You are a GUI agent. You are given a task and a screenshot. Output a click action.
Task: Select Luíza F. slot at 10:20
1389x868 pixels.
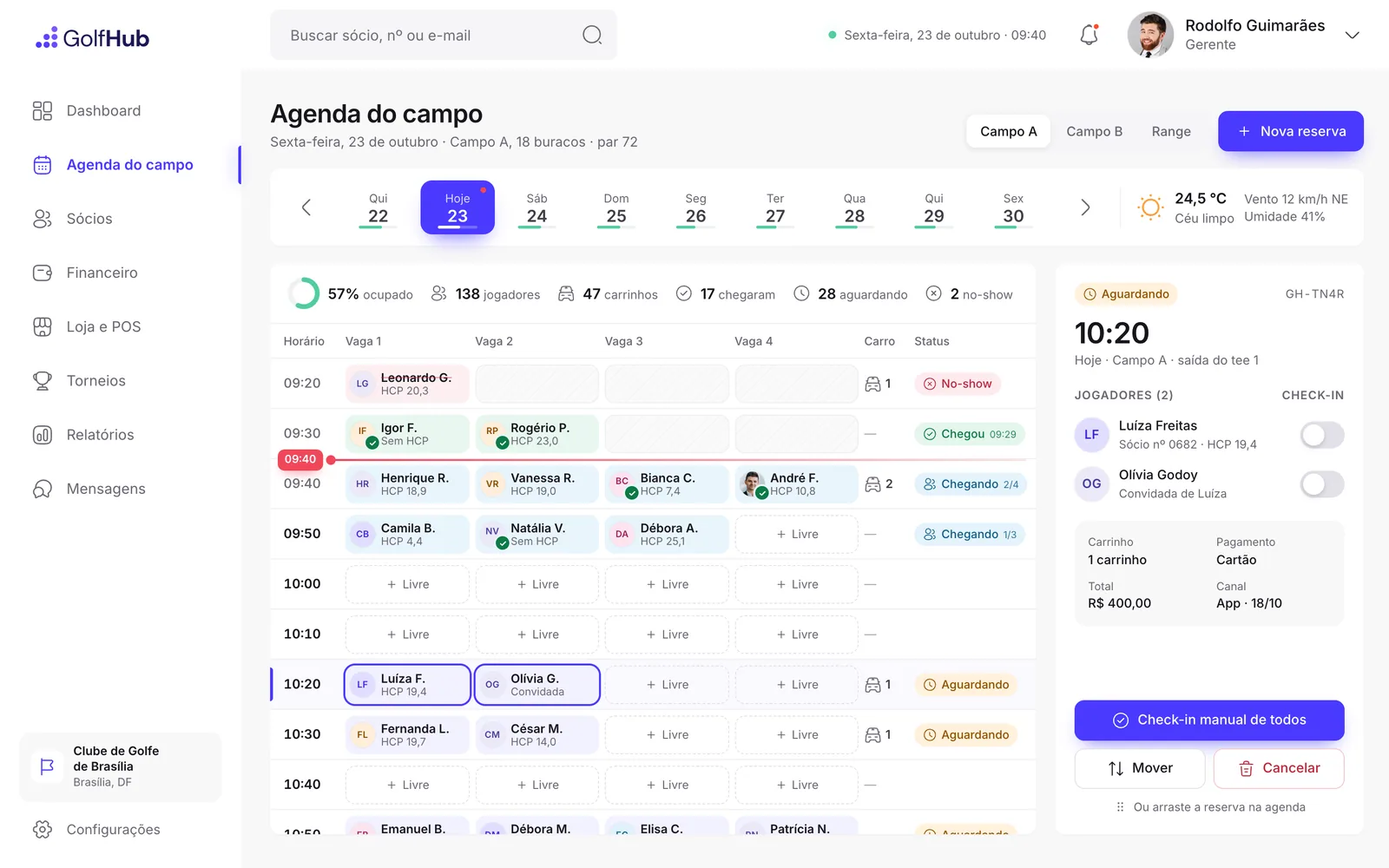point(407,685)
